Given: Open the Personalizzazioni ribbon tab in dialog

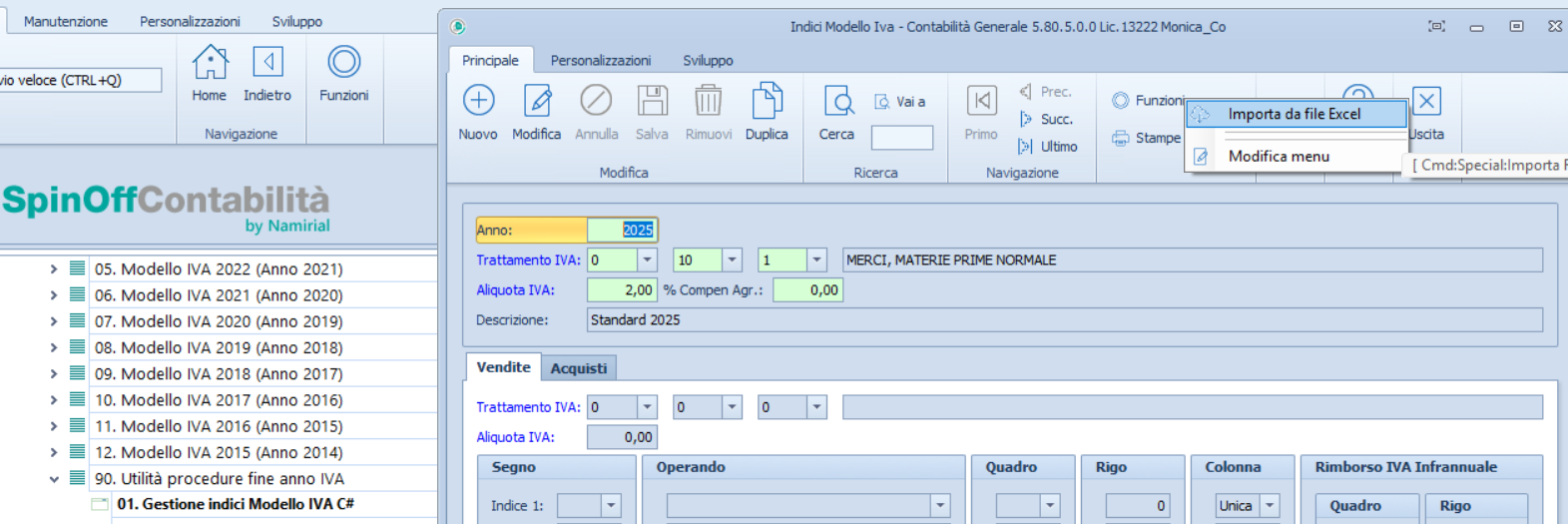Looking at the screenshot, I should click(600, 61).
